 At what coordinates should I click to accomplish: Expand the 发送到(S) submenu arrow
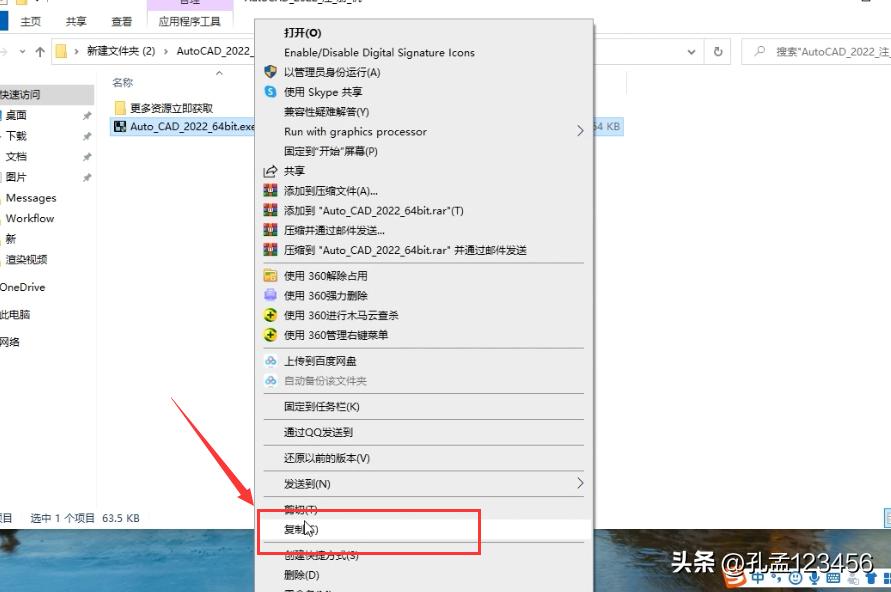tap(580, 483)
